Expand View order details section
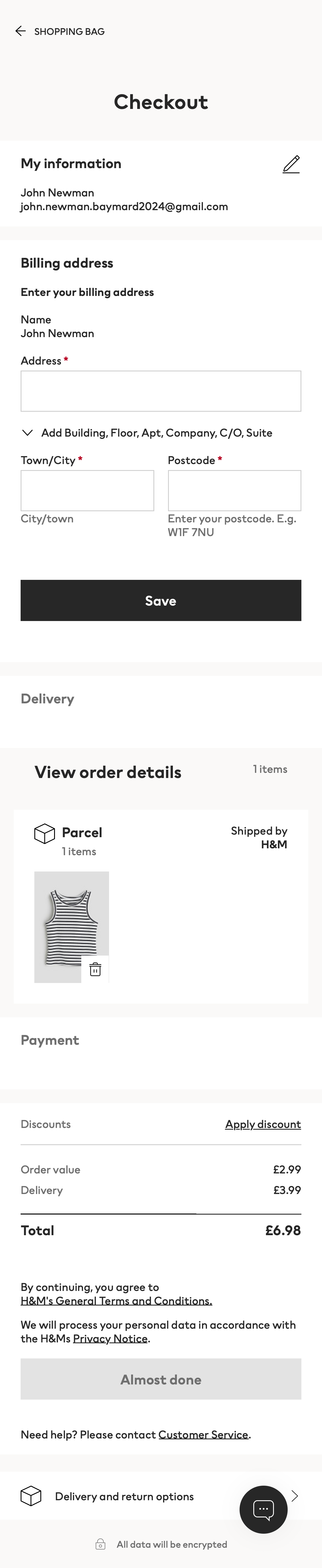322x1568 pixels. [108, 772]
